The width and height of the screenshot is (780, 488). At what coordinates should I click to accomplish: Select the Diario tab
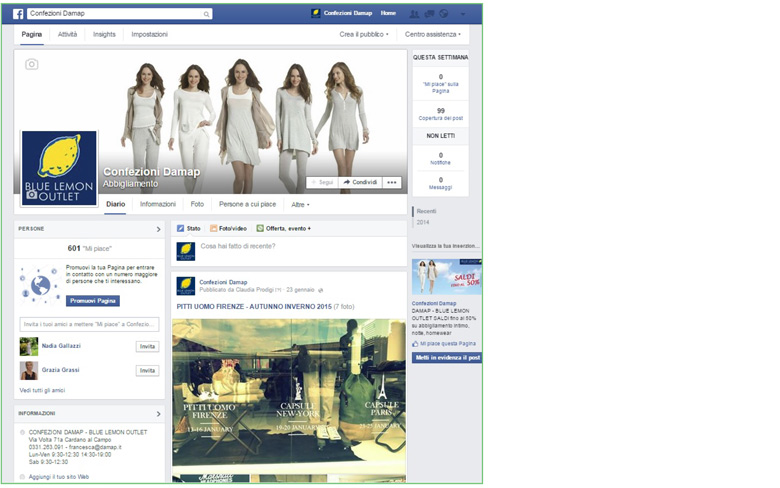[x=115, y=204]
